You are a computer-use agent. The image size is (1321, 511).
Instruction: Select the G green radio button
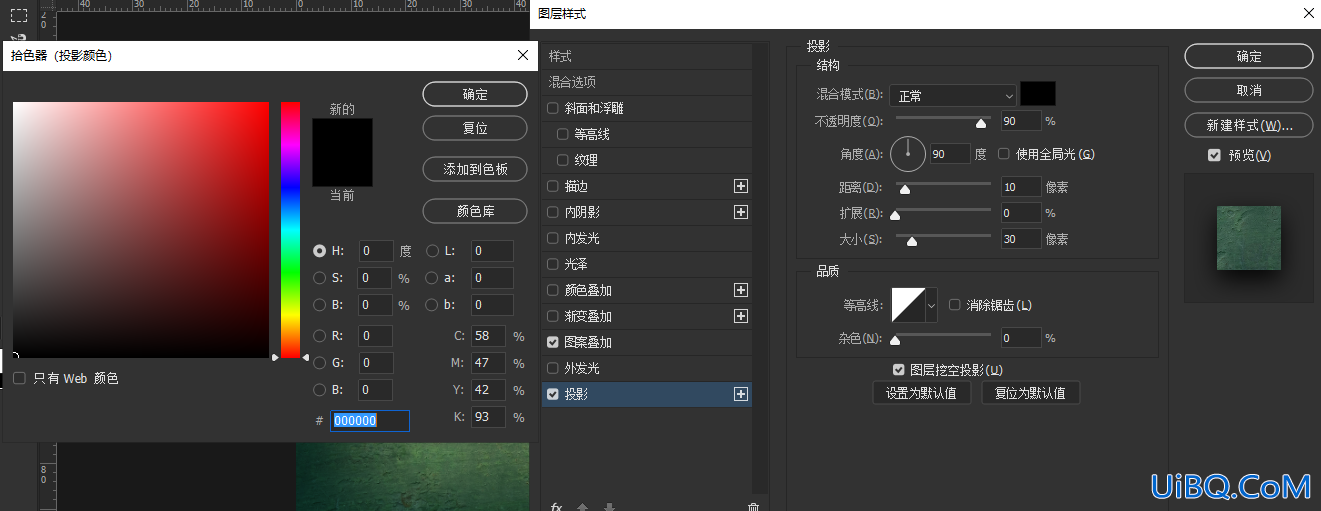(x=320, y=363)
